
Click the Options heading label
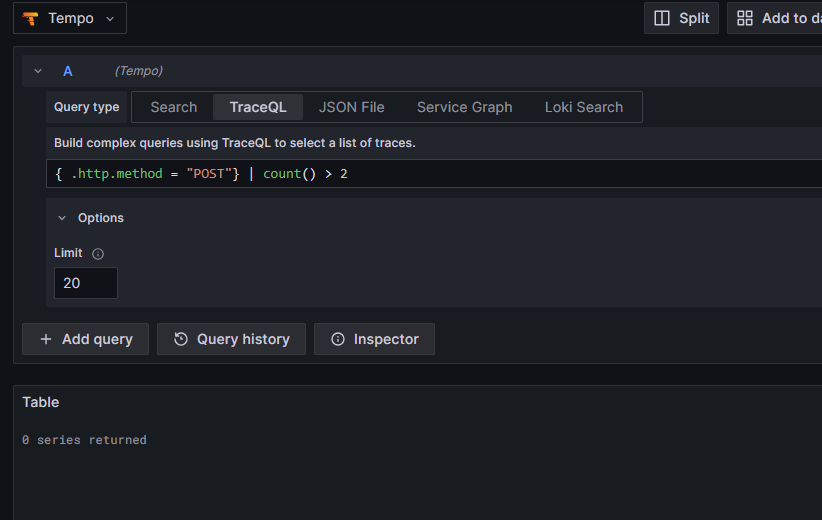tap(101, 218)
